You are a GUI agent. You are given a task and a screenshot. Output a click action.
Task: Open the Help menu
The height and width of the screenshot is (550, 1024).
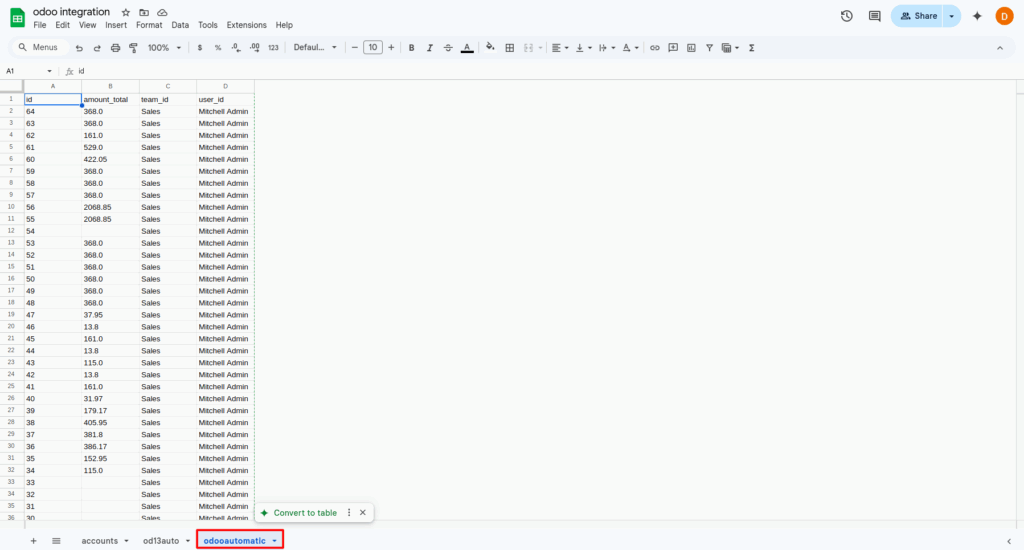pos(284,25)
